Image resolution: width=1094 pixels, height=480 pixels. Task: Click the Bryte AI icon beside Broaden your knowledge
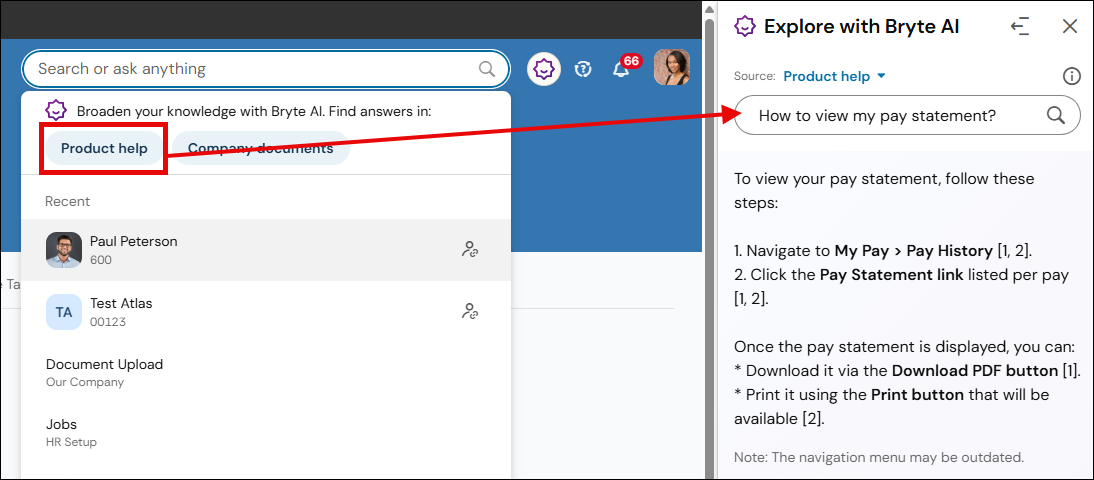click(x=56, y=110)
